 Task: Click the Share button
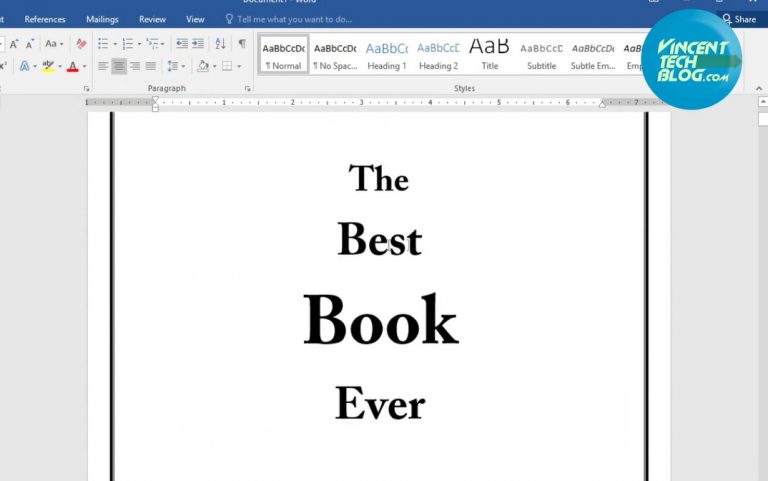739,19
